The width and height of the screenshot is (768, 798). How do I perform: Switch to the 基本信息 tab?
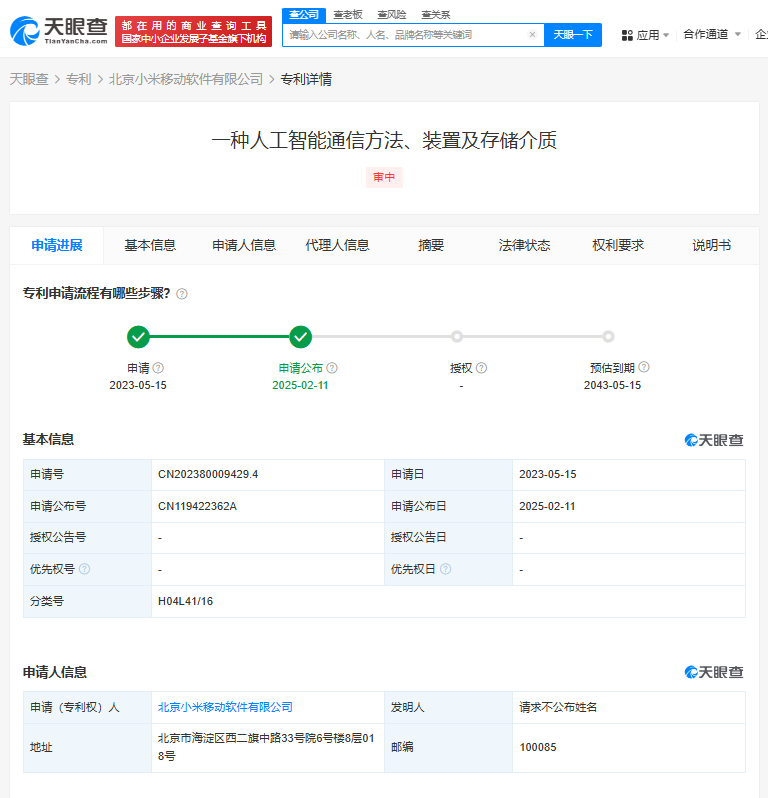[150, 245]
